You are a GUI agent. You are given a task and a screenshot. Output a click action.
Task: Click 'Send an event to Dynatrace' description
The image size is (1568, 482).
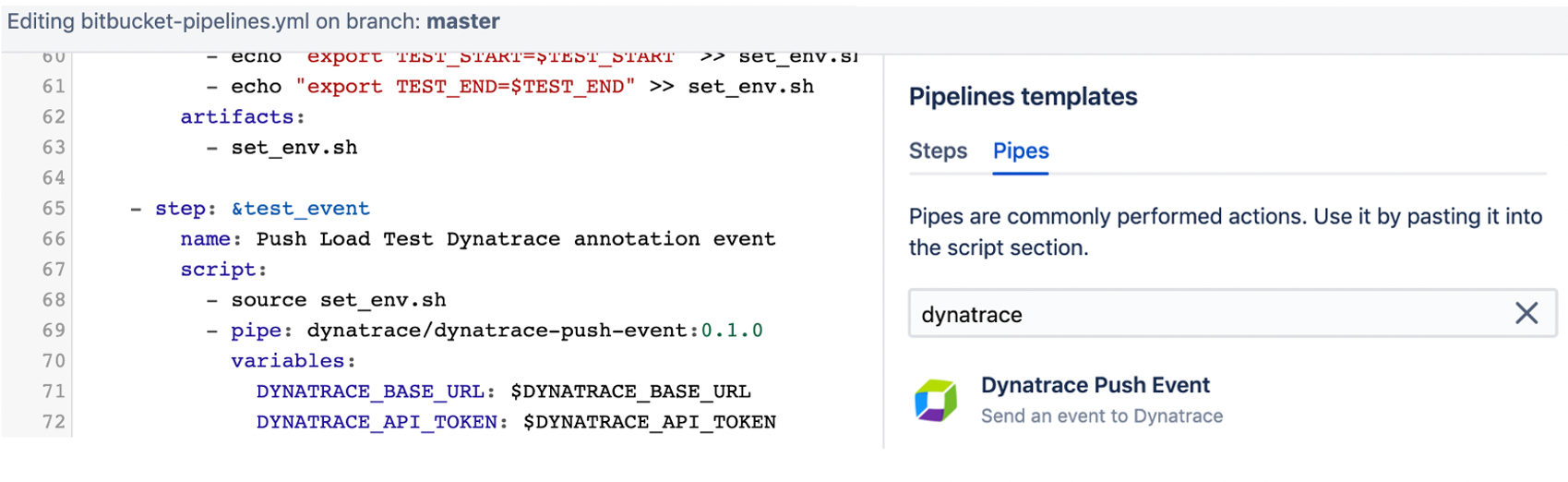coord(1101,416)
